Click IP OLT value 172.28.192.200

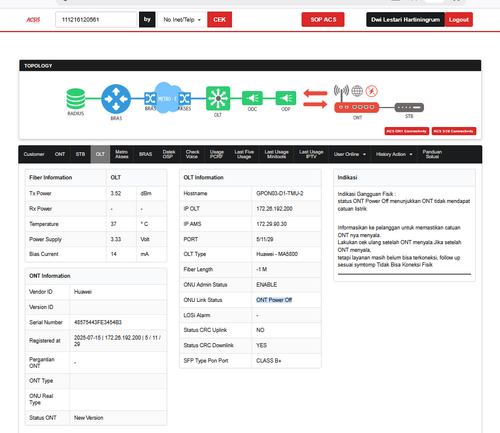[274, 209]
